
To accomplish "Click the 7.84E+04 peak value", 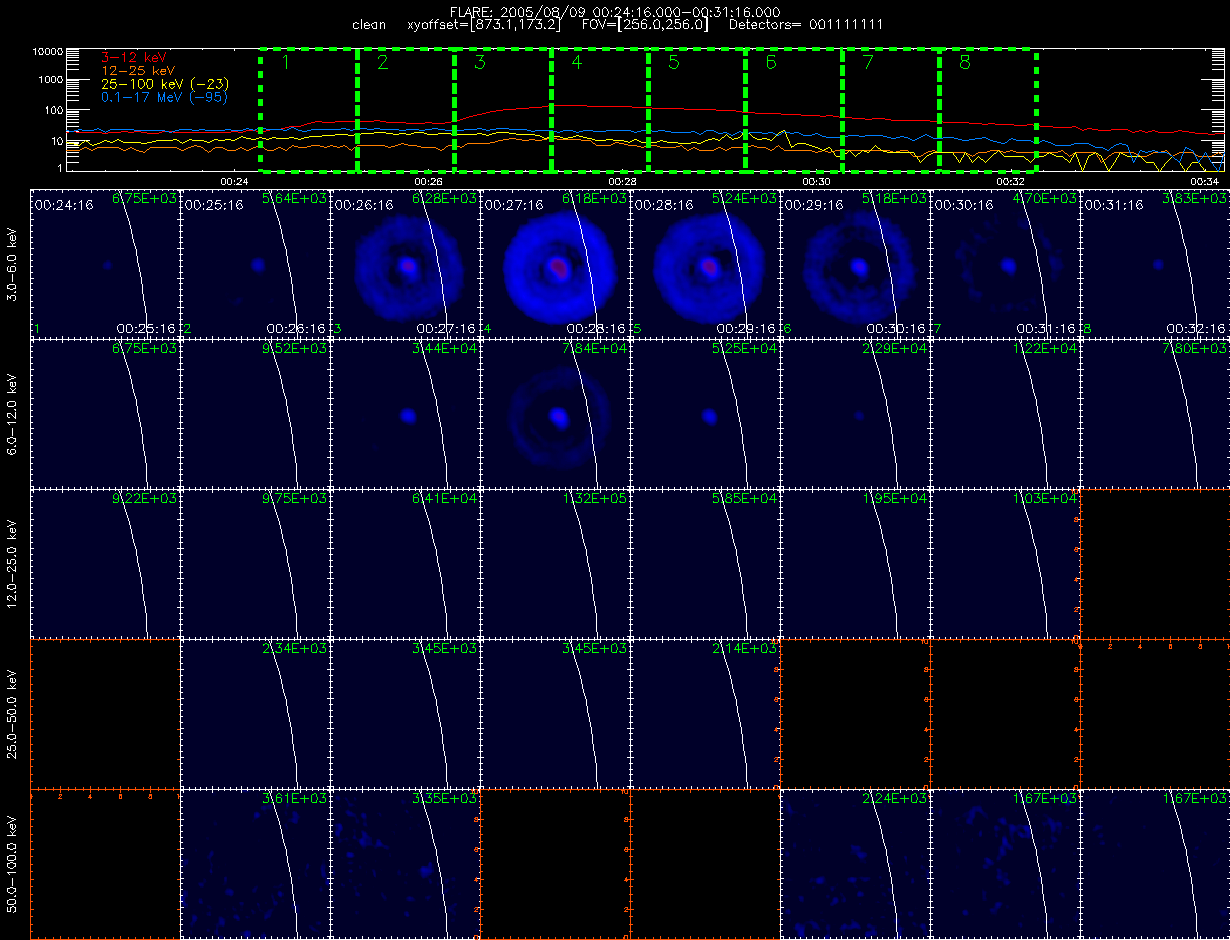I will 594,349.
